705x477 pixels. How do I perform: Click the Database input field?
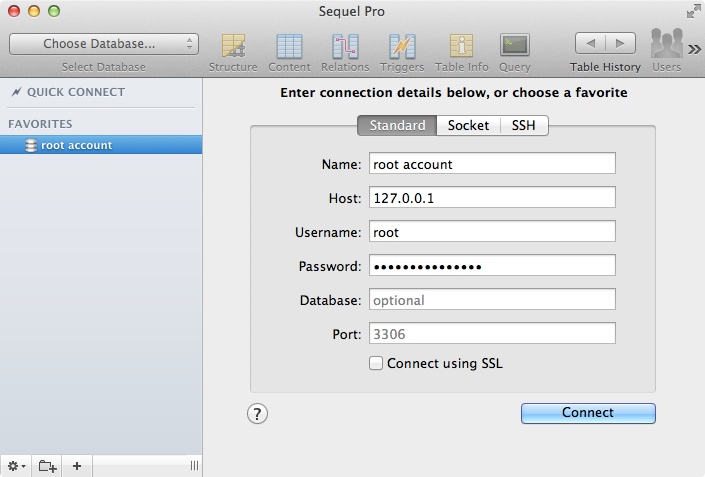coord(492,299)
